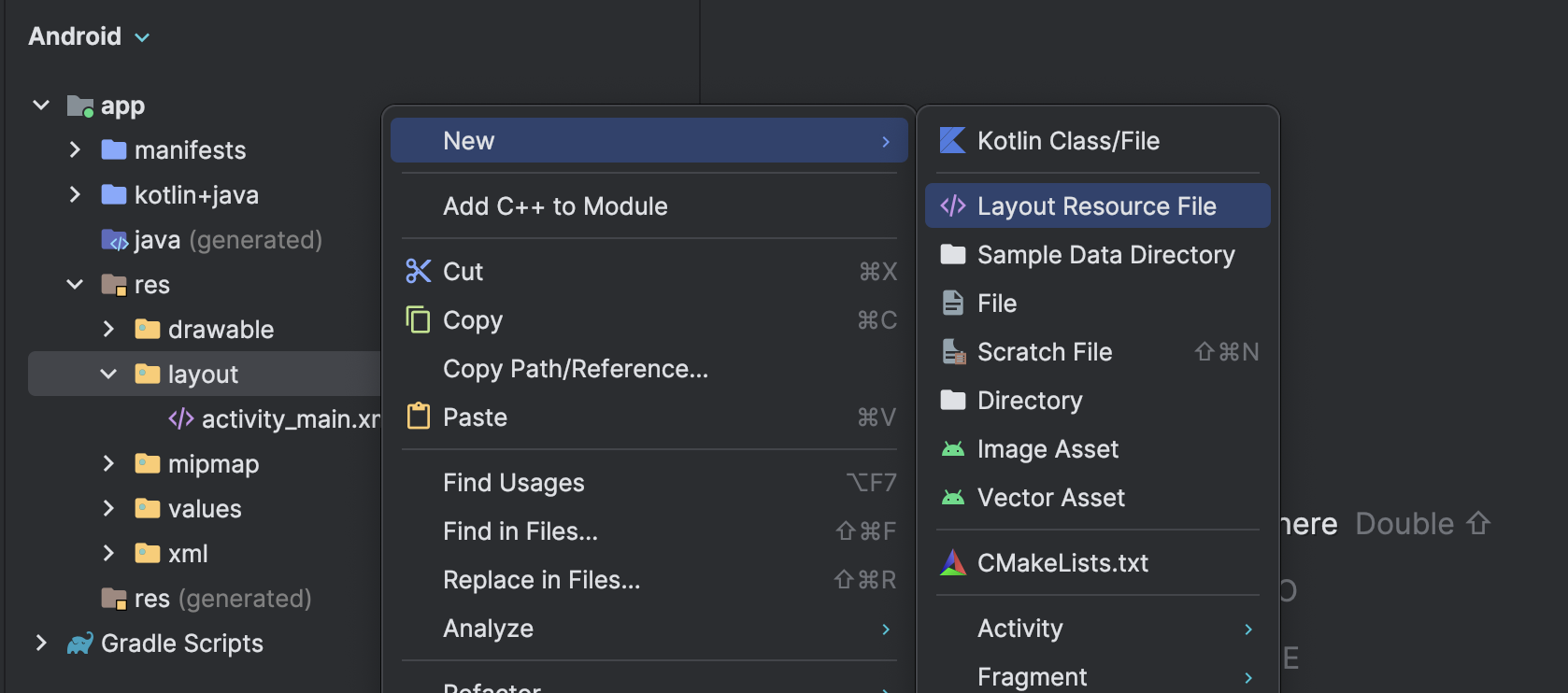The width and height of the screenshot is (1568, 693).
Task: Click the Vector Asset android icon
Action: 953,498
